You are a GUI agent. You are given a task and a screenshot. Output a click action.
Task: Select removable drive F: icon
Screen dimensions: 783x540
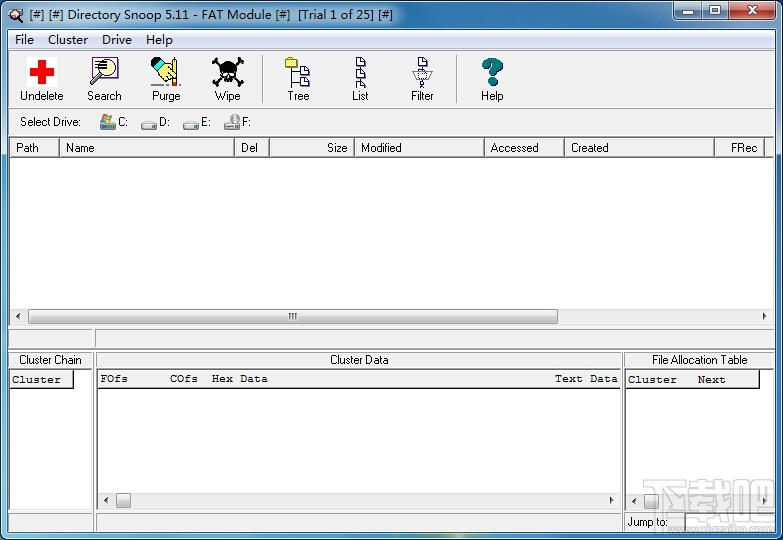[x=232, y=122]
